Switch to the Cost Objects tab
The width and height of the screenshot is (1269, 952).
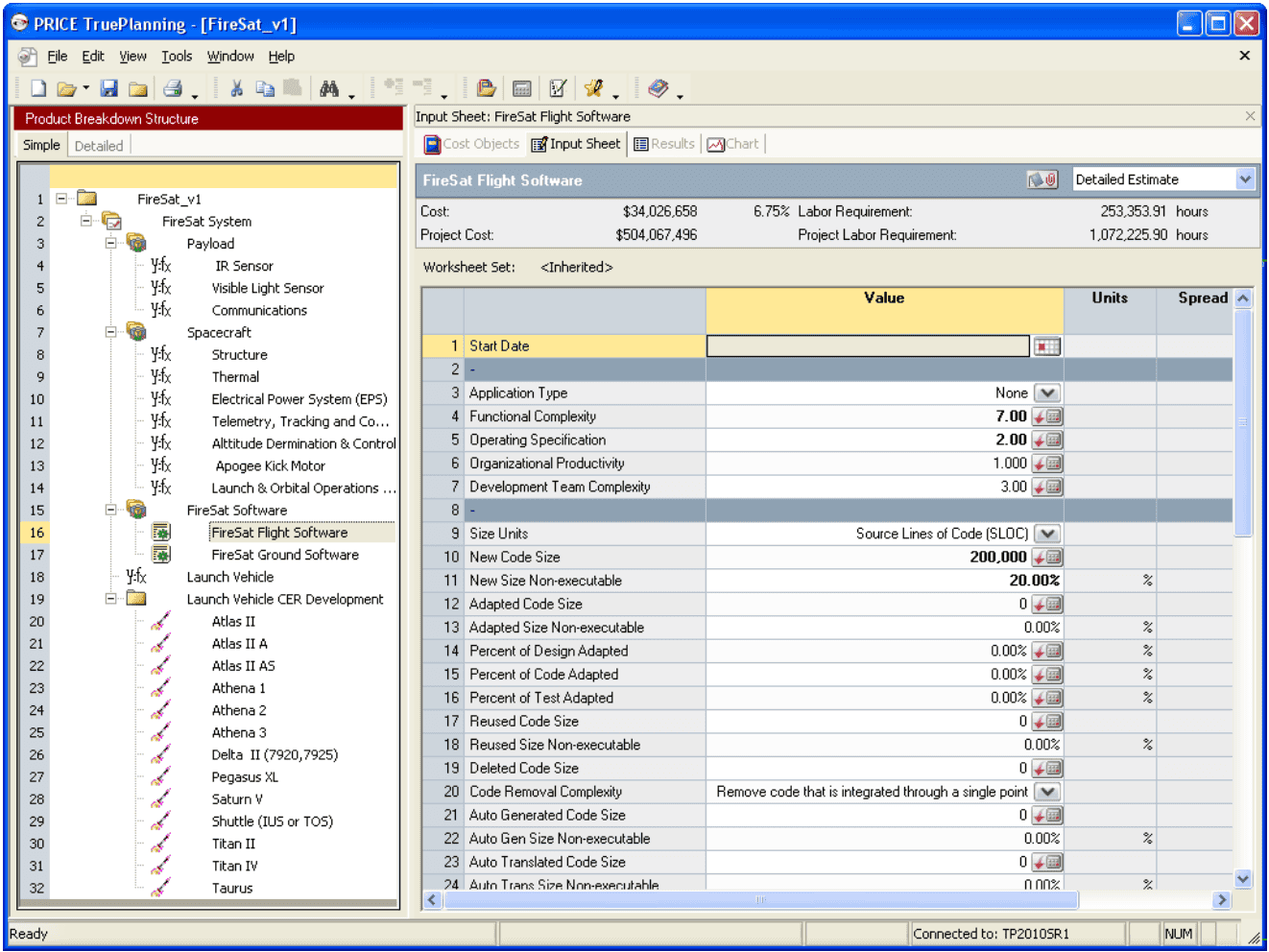pos(471,144)
